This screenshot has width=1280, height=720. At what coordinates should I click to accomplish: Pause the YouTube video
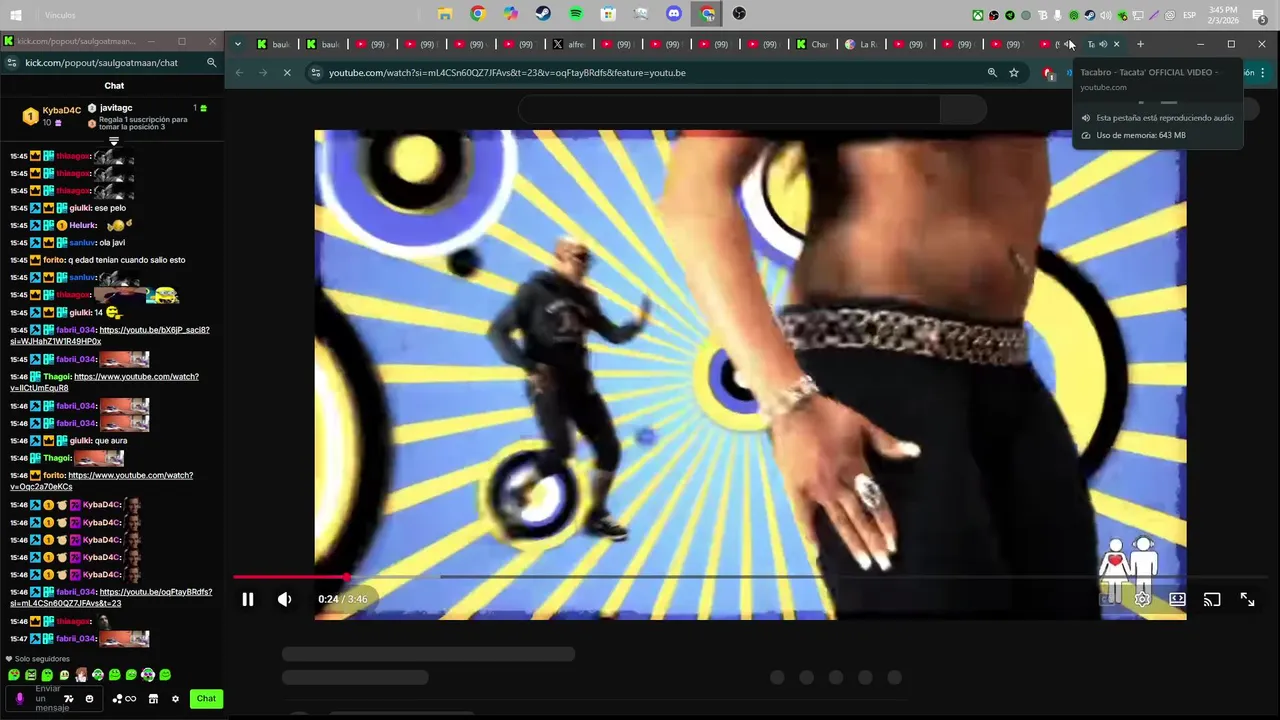[248, 599]
